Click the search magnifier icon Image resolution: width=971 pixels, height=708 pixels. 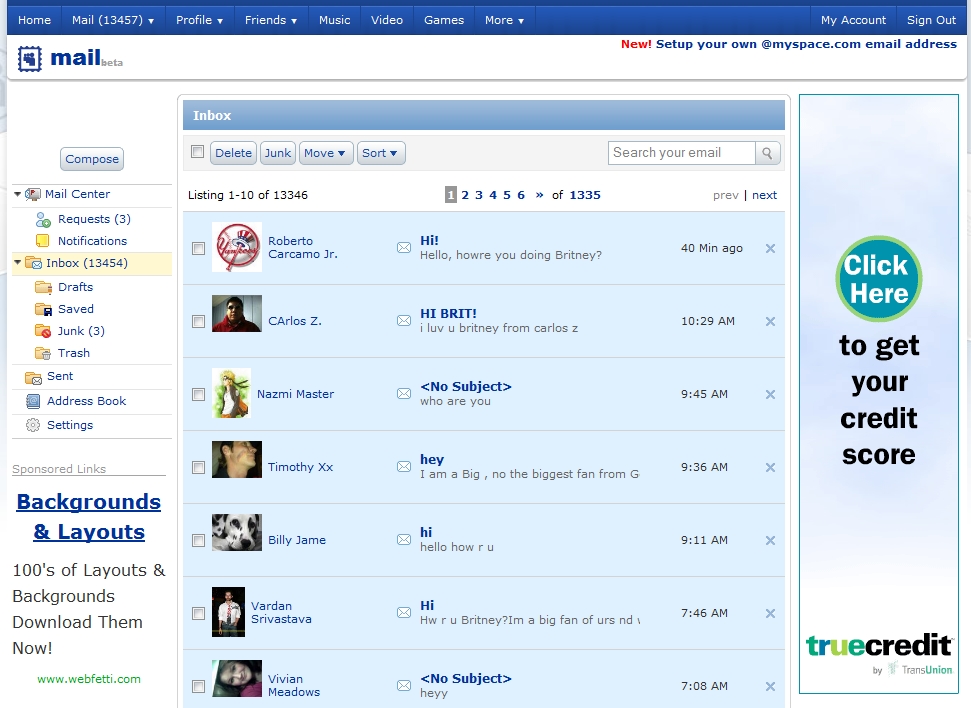point(767,153)
